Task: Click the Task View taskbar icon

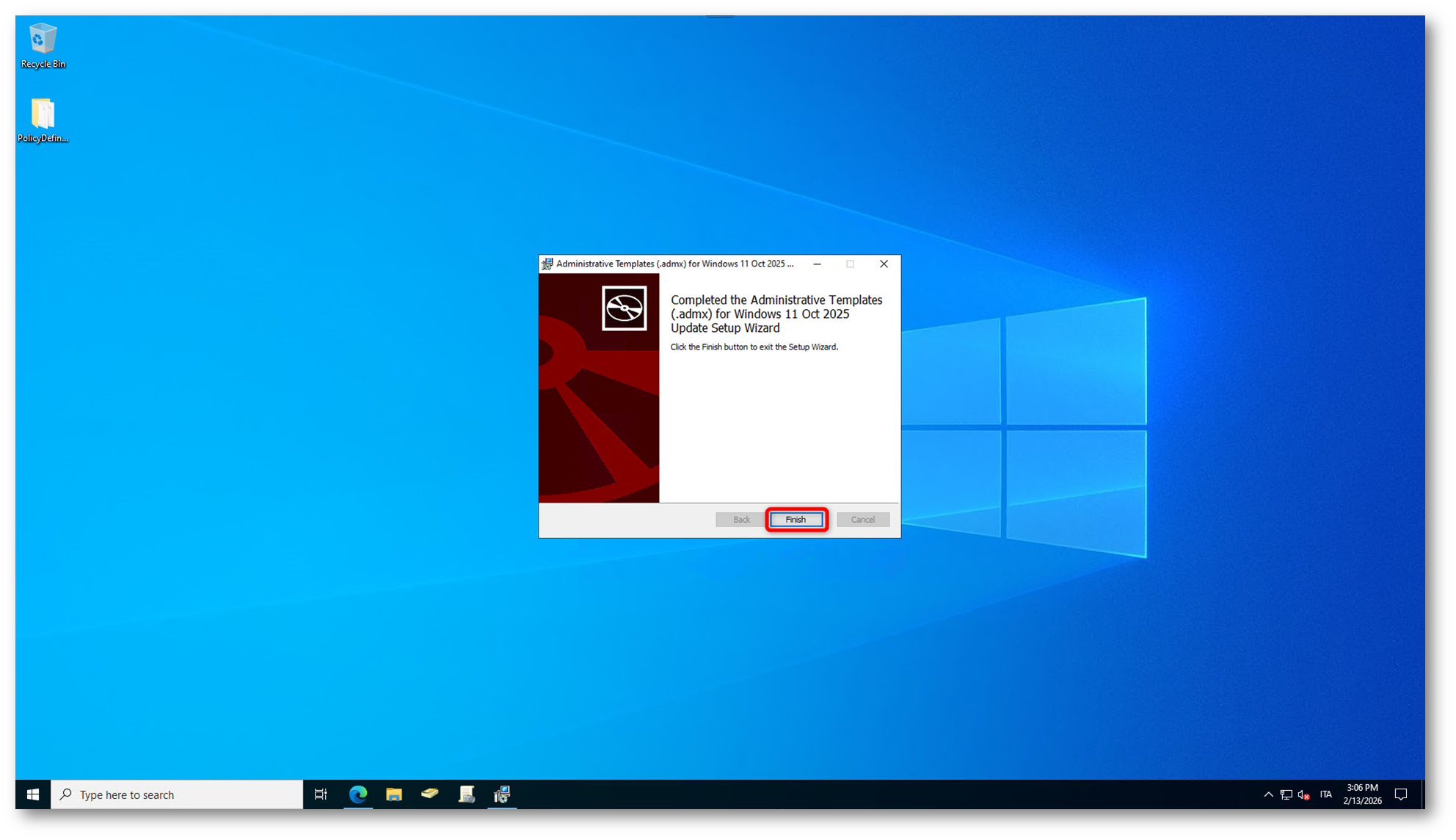Action: [x=321, y=794]
